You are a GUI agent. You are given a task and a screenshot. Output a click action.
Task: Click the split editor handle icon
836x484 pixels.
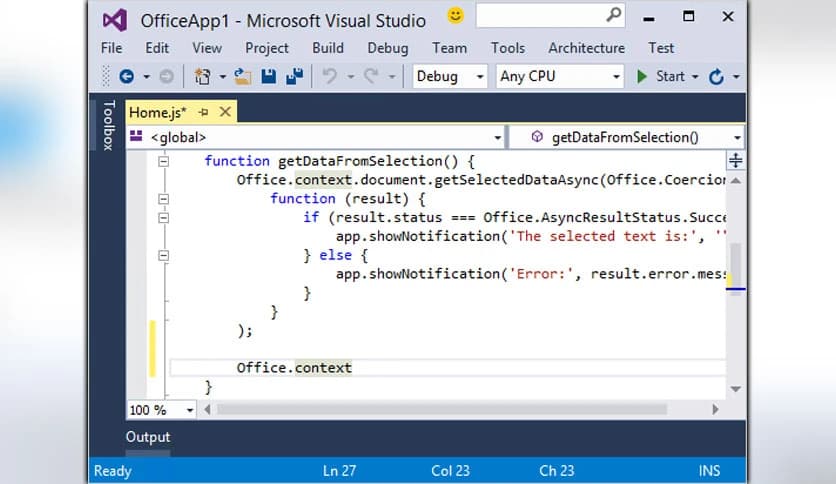pyautogui.click(x=735, y=160)
